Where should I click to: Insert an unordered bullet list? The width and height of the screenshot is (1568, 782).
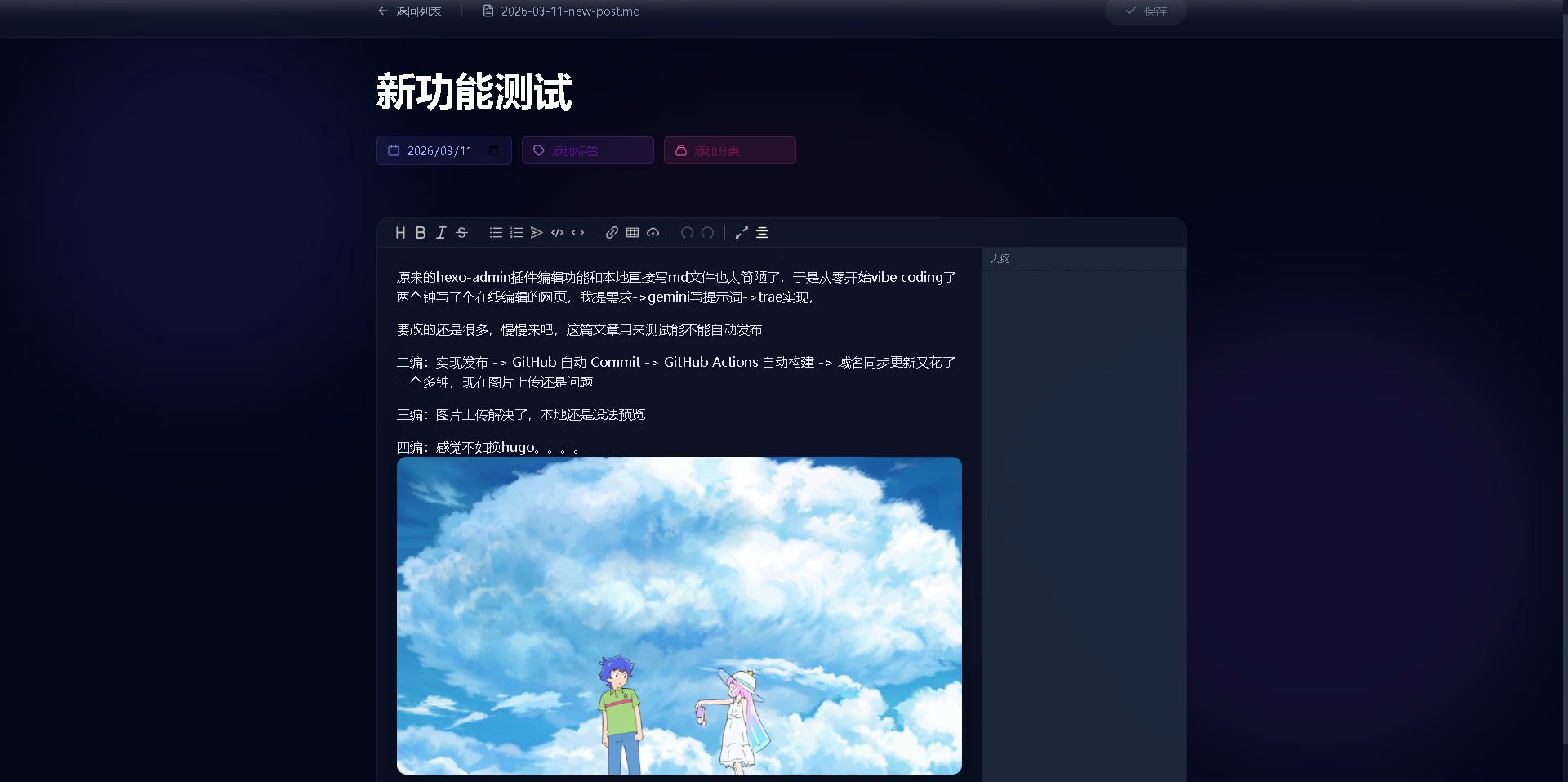coord(496,233)
